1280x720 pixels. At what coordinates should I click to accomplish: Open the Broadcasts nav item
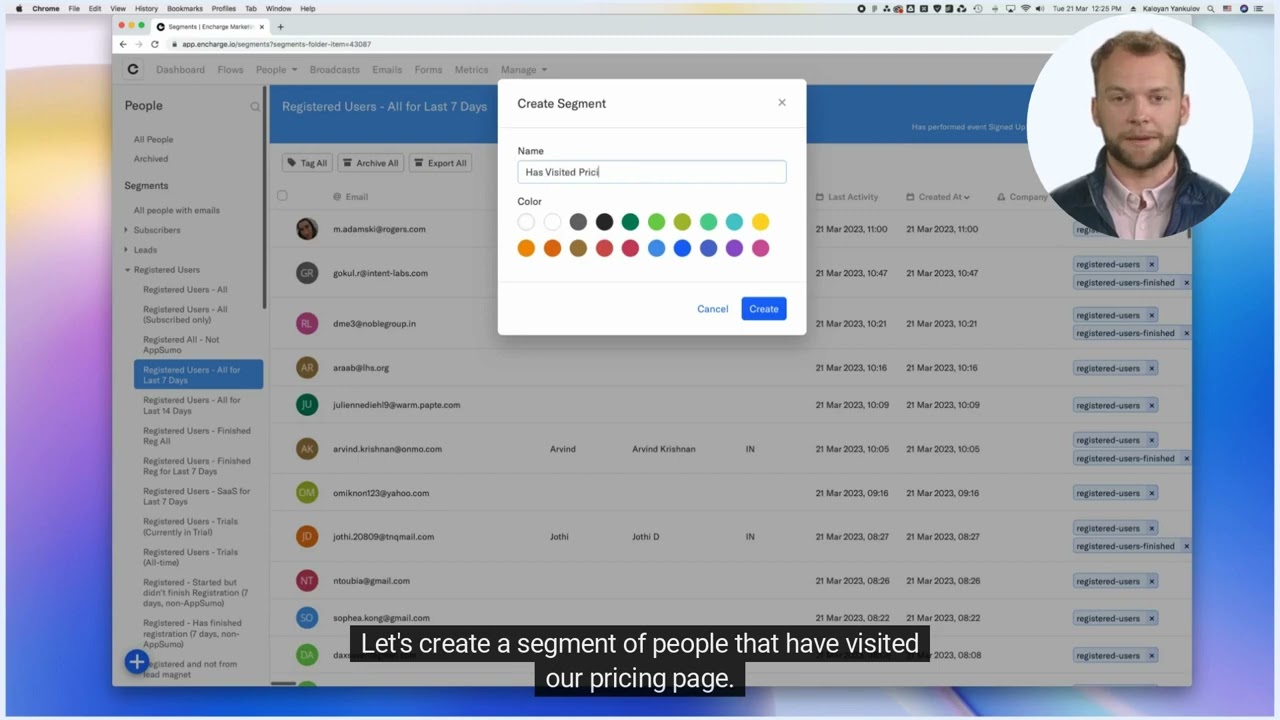tap(334, 70)
